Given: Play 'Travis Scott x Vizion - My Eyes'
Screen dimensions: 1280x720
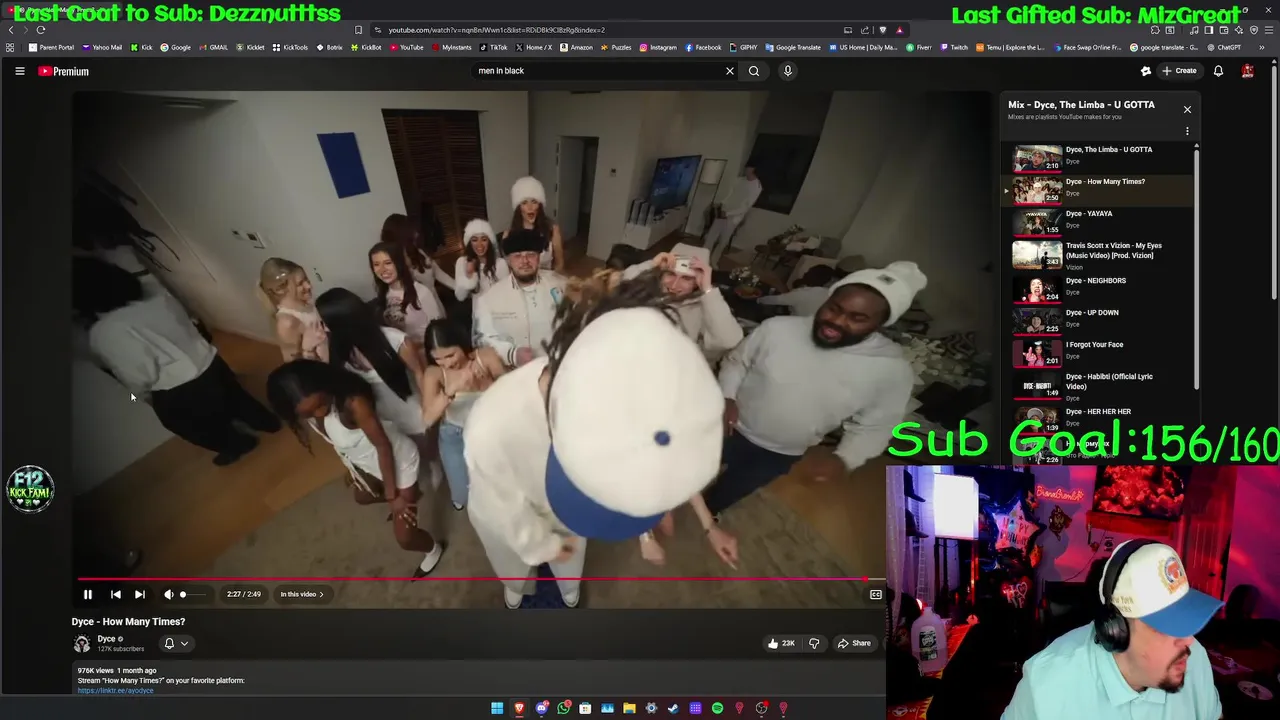Looking at the screenshot, I should (x=1099, y=255).
